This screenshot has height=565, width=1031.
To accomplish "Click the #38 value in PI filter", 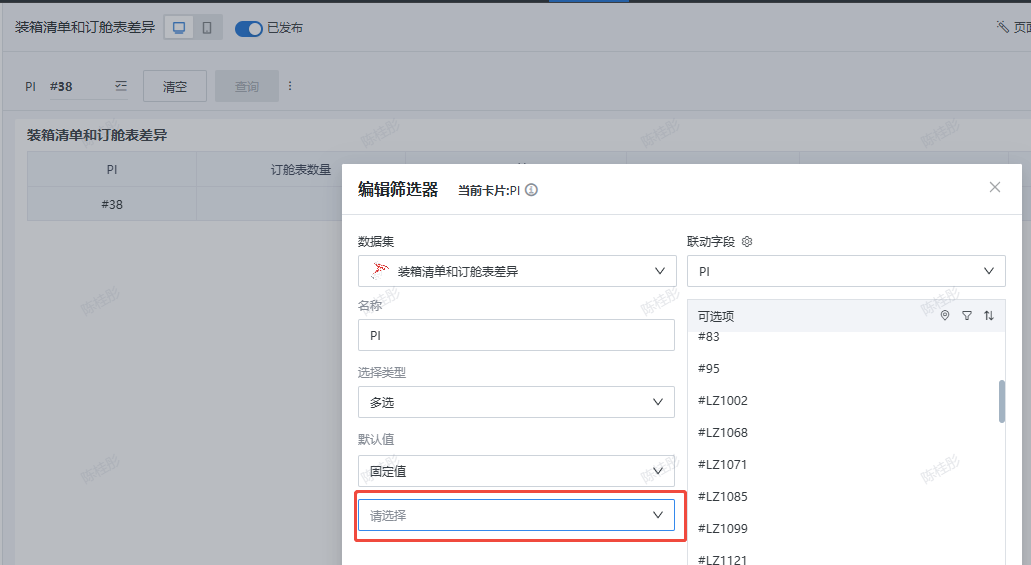I will (61, 86).
